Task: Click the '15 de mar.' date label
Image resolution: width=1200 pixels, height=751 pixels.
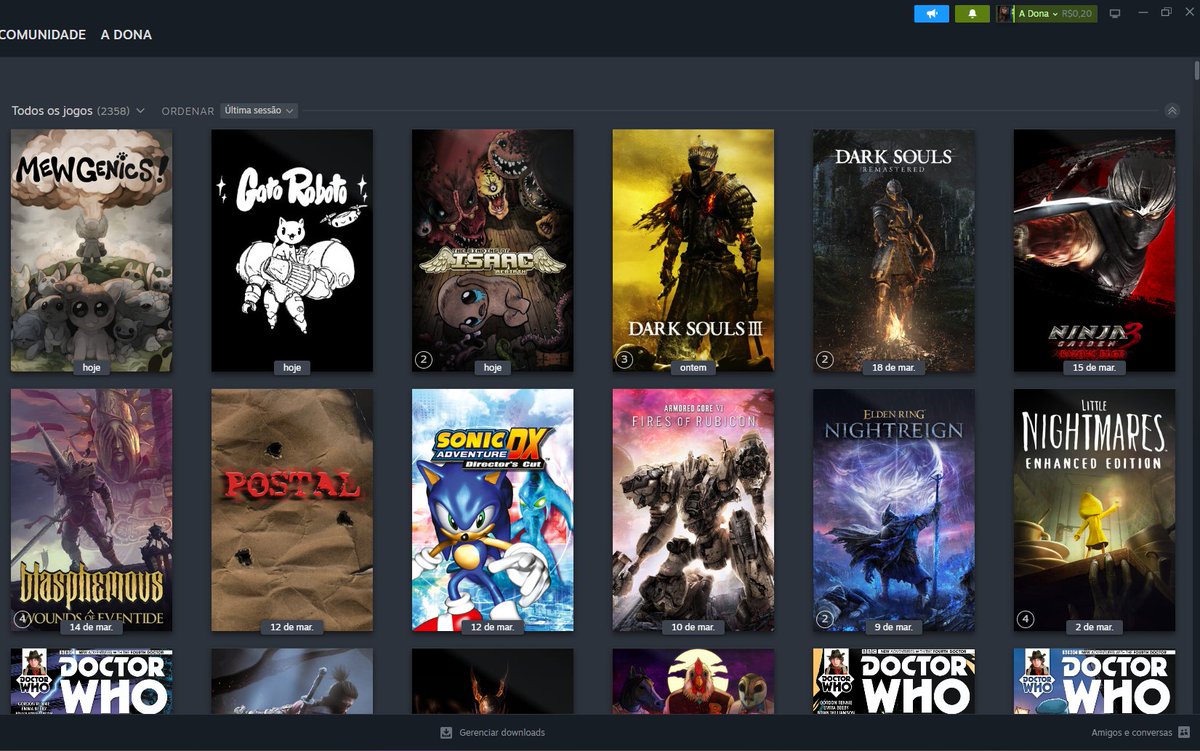Action: pyautogui.click(x=1094, y=368)
